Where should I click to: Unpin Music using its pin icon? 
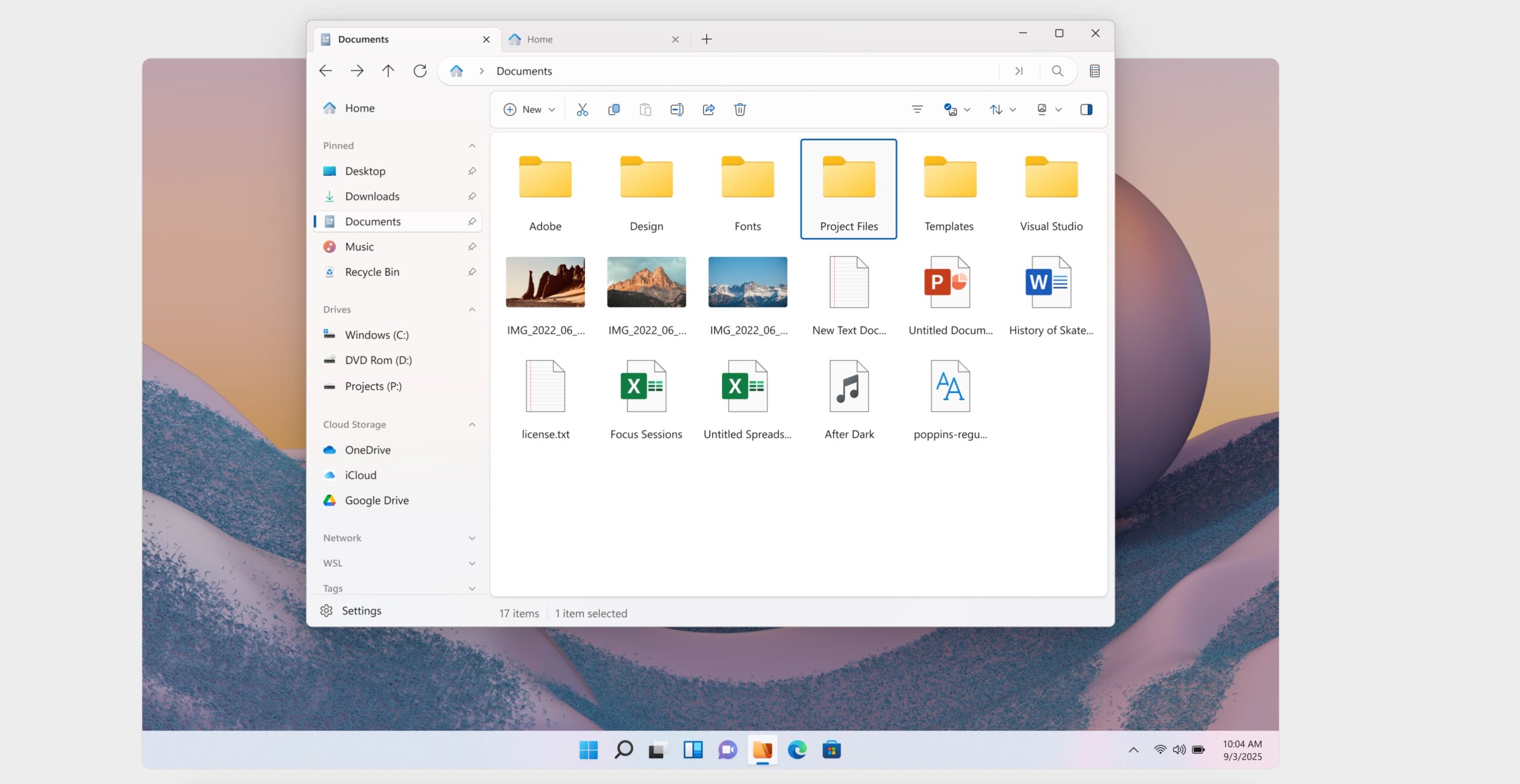point(471,247)
